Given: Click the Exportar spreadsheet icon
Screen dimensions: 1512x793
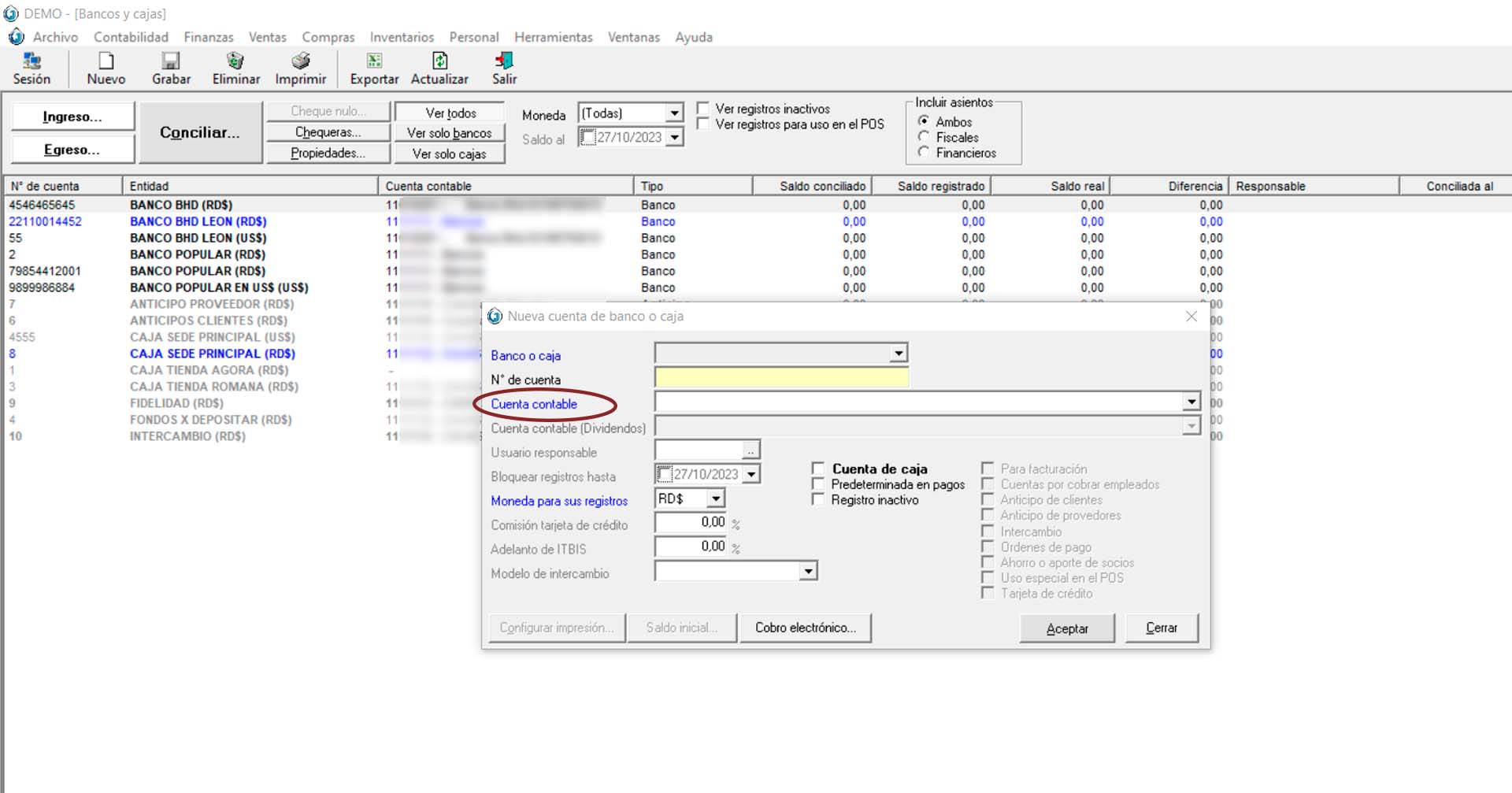Looking at the screenshot, I should pyautogui.click(x=374, y=61).
